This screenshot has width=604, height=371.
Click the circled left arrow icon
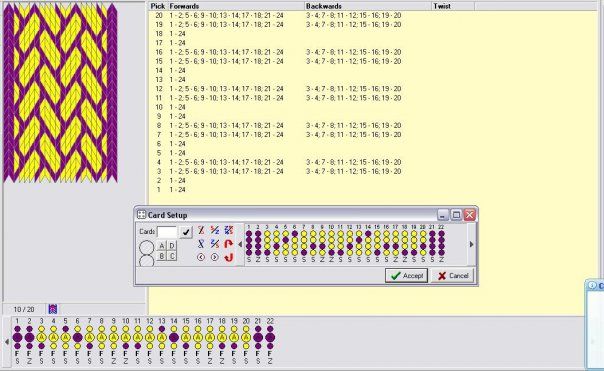pos(201,257)
